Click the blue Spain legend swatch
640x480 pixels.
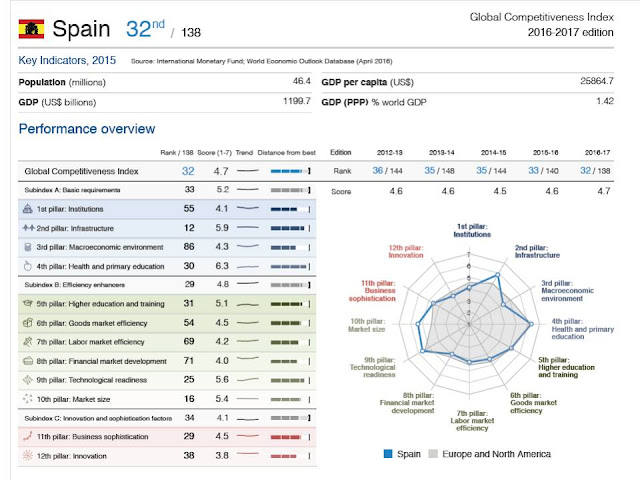click(388, 454)
